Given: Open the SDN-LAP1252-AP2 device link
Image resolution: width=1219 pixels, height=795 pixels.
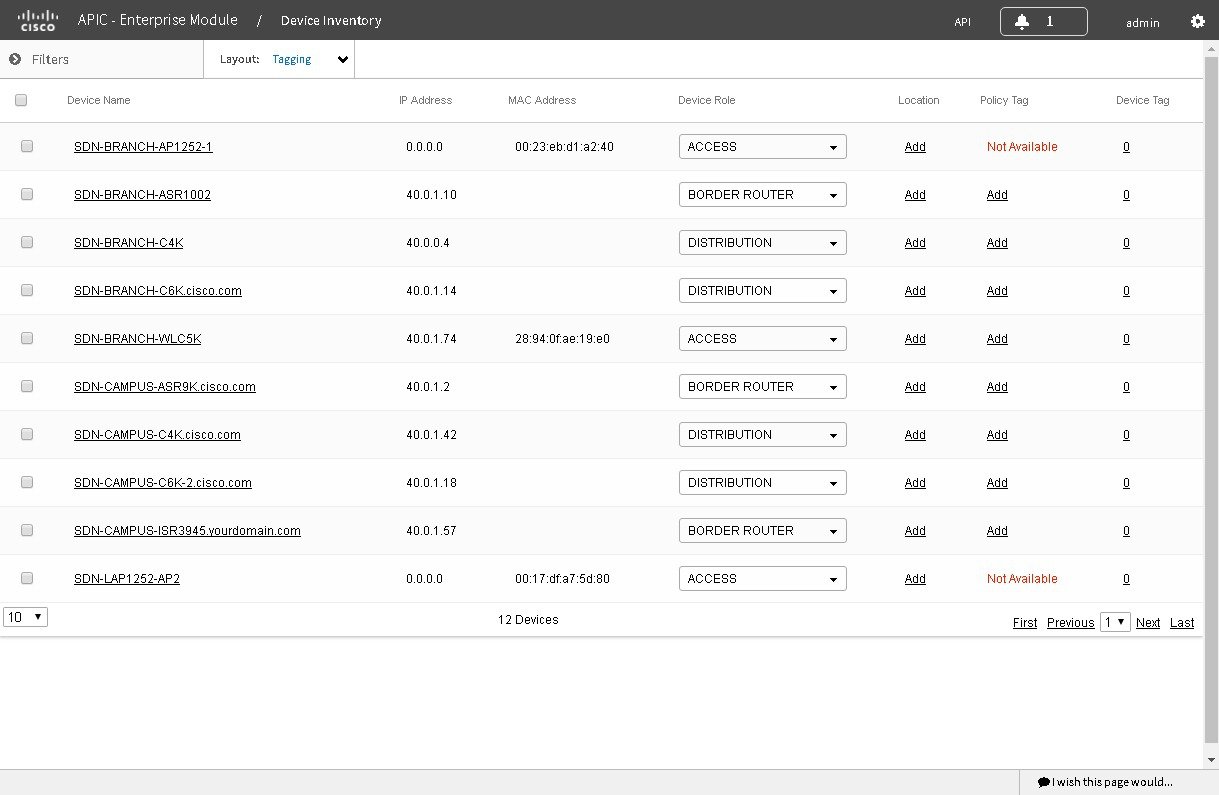Looking at the screenshot, I should click(127, 579).
